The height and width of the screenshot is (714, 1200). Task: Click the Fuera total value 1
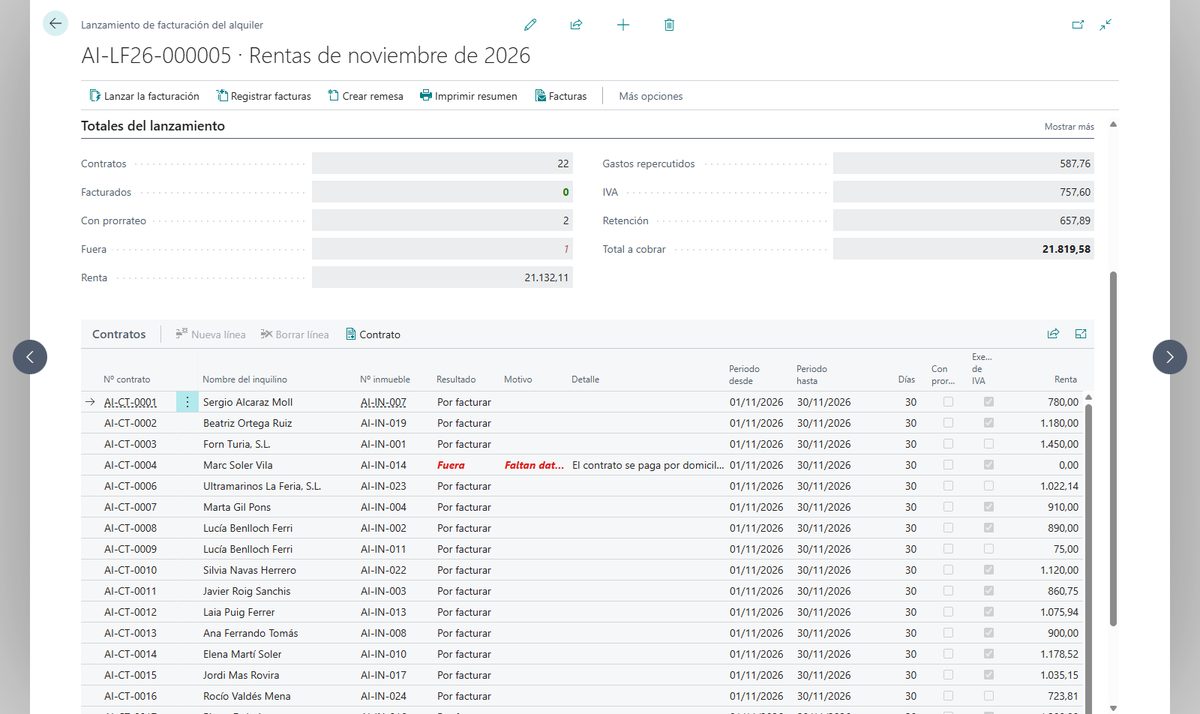pyautogui.click(x=442, y=249)
